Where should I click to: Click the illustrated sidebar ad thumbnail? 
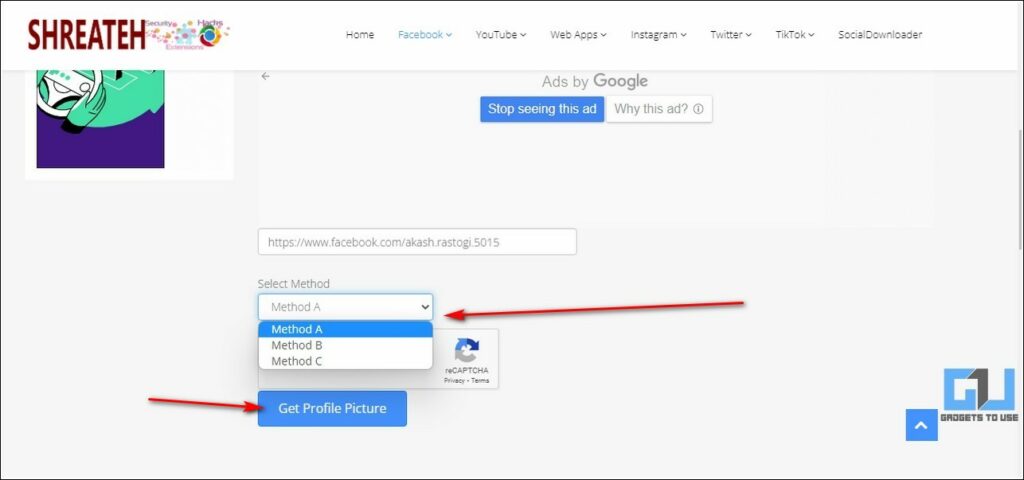pos(100,118)
